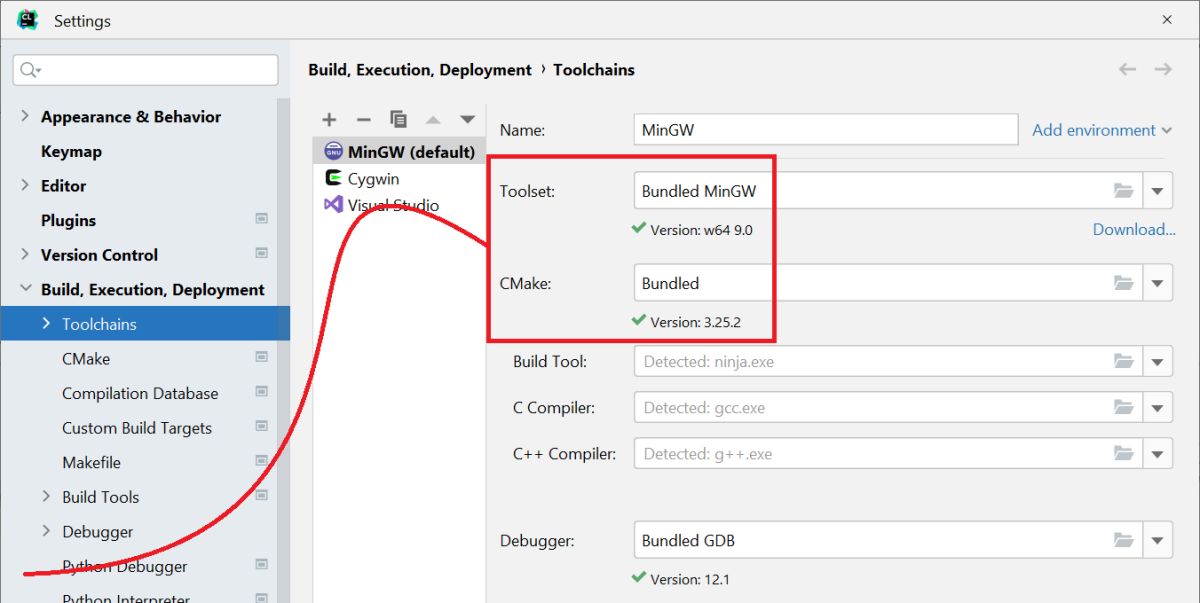Move toolchain up in the list
Screen dimensions: 1200x603
[433, 119]
